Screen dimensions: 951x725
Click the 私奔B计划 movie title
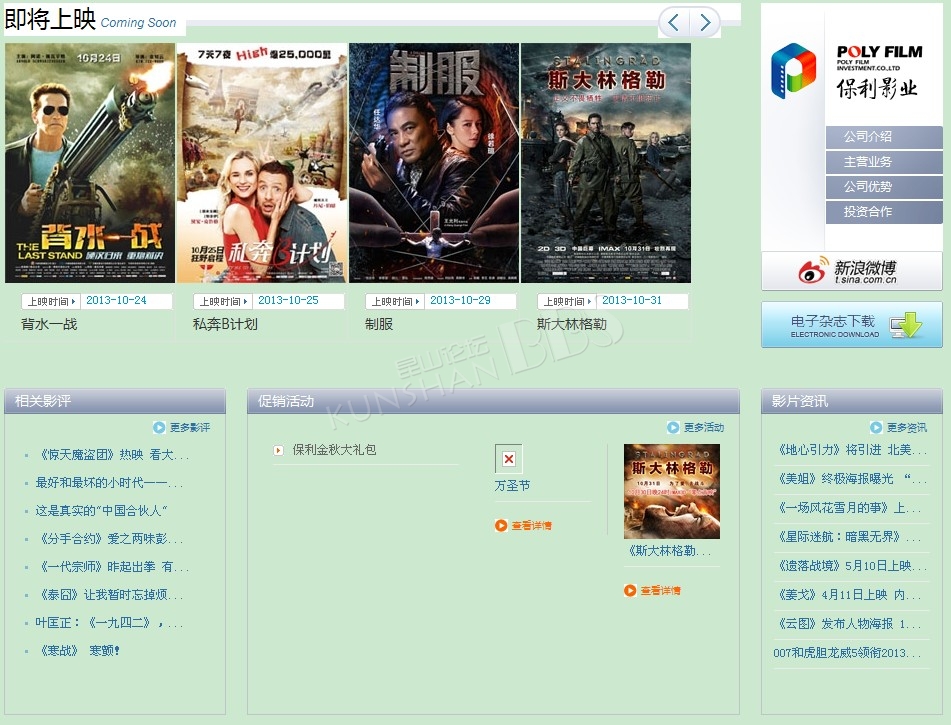(225, 325)
